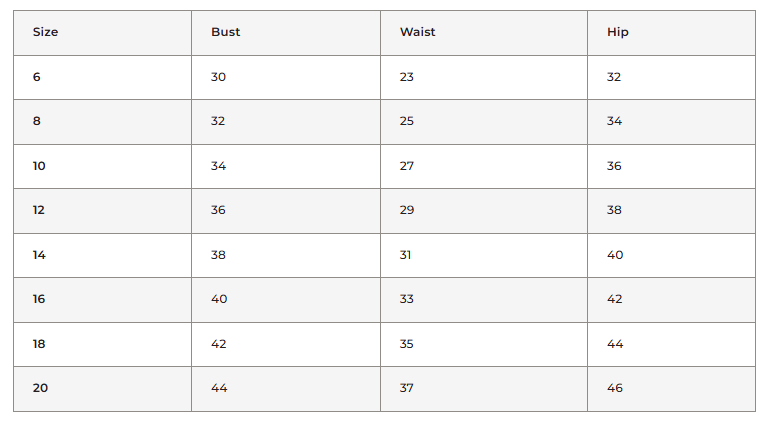This screenshot has width=761, height=422.
Task: Select bust value 38 for size 14
Action: (218, 255)
